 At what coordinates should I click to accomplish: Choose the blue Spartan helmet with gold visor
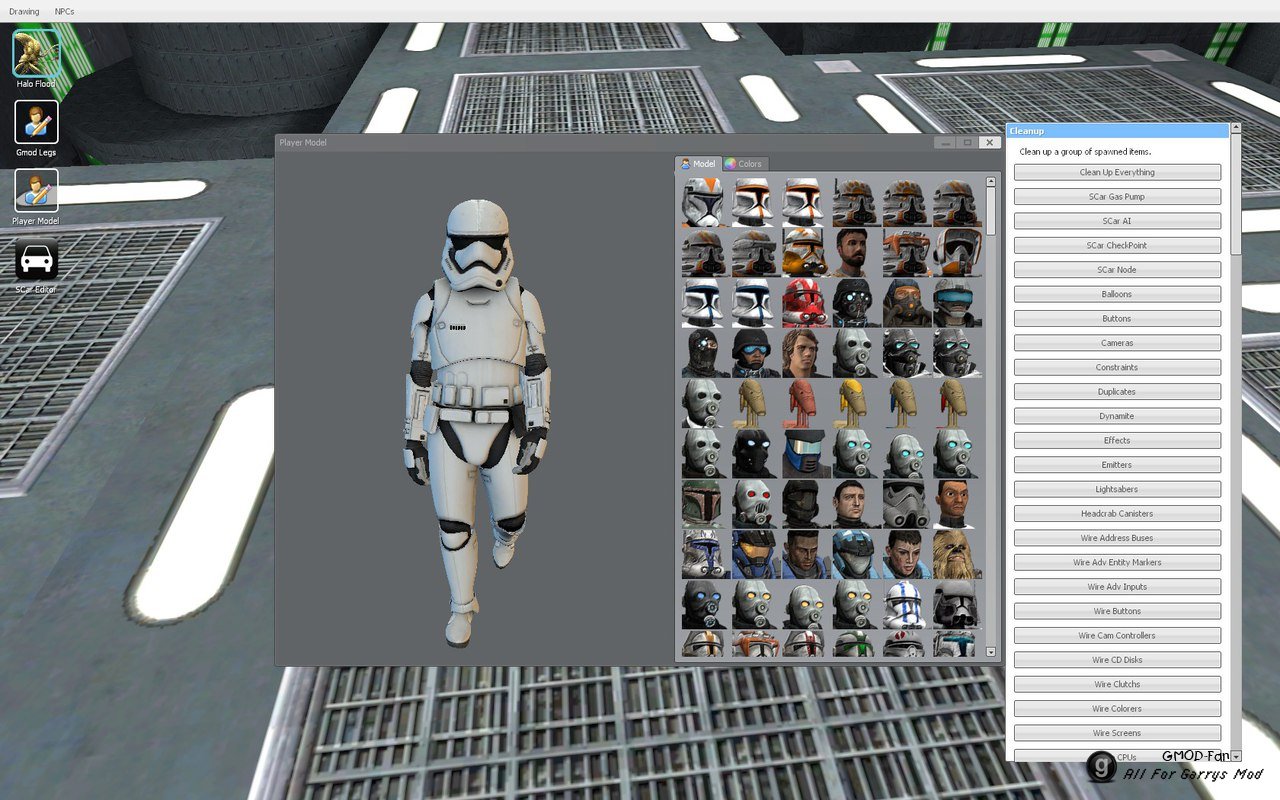756,554
